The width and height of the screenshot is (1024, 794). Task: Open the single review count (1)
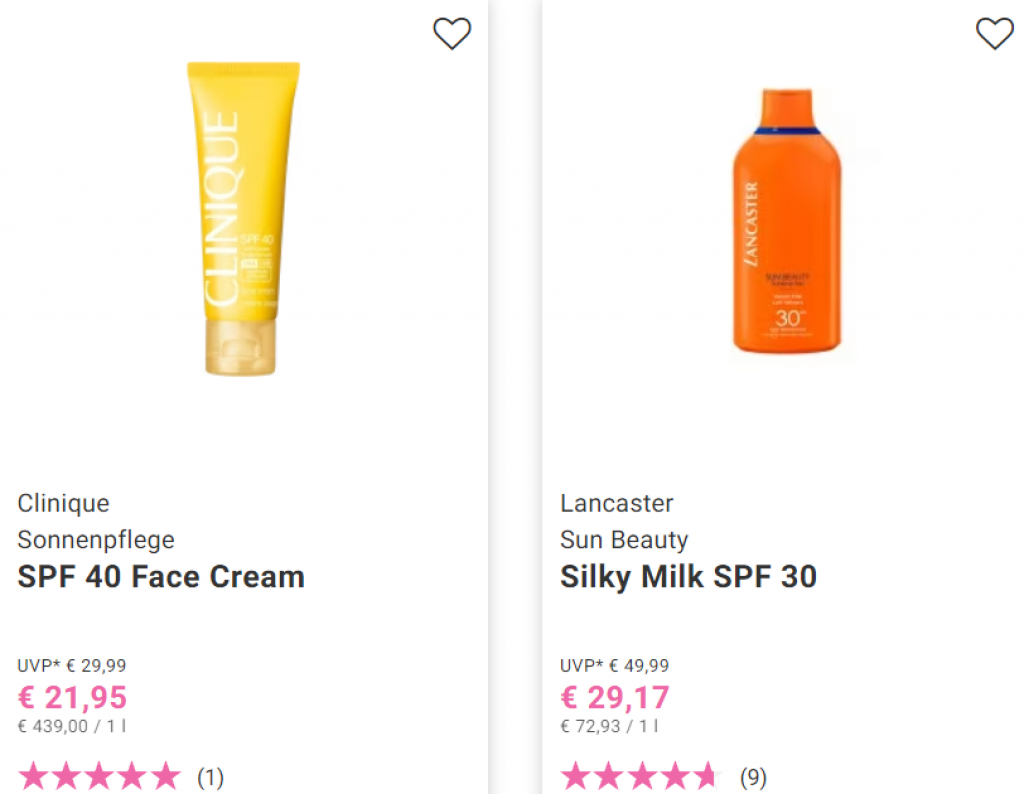tap(210, 777)
